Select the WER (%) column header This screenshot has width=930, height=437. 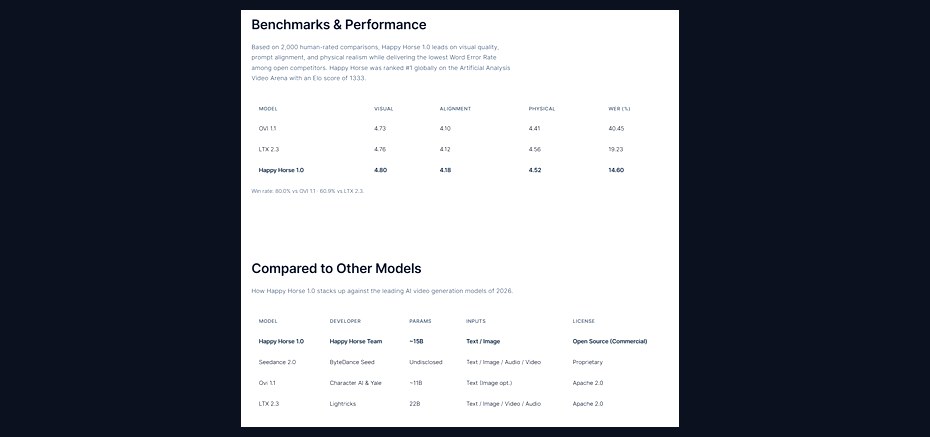pyautogui.click(x=619, y=109)
